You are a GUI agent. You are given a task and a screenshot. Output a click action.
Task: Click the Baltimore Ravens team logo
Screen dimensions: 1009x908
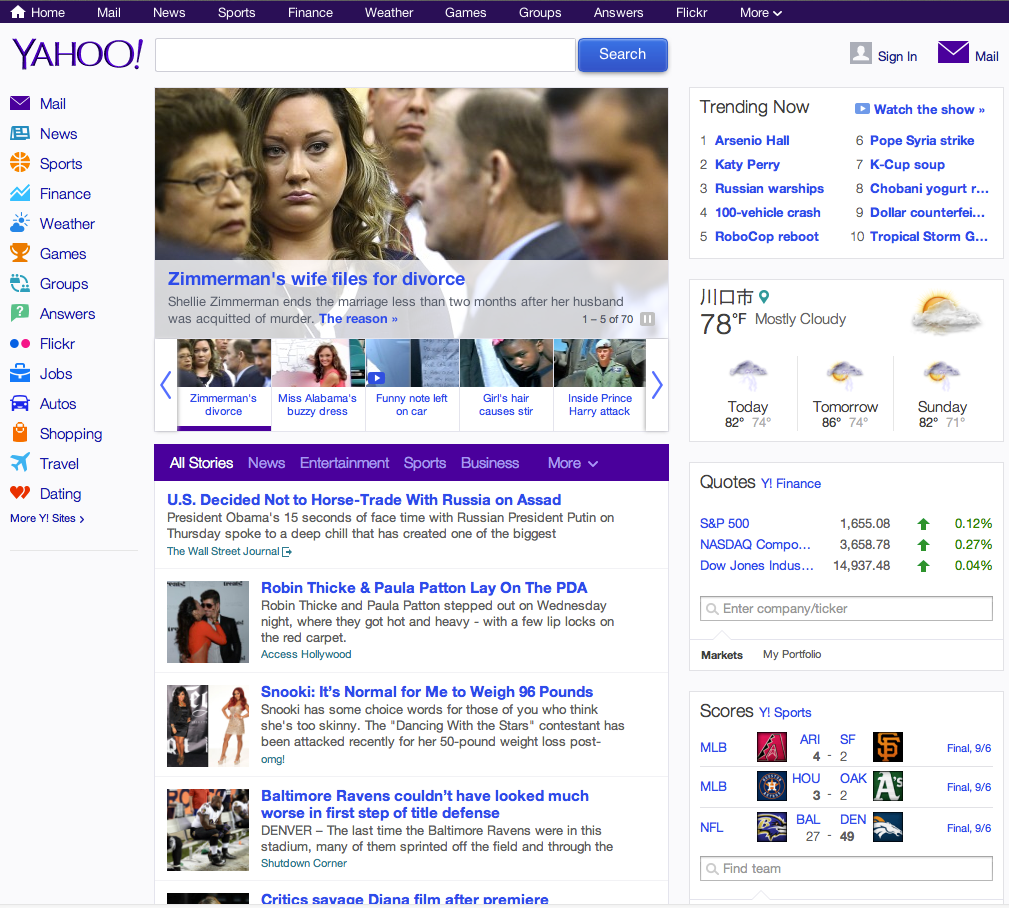772,827
